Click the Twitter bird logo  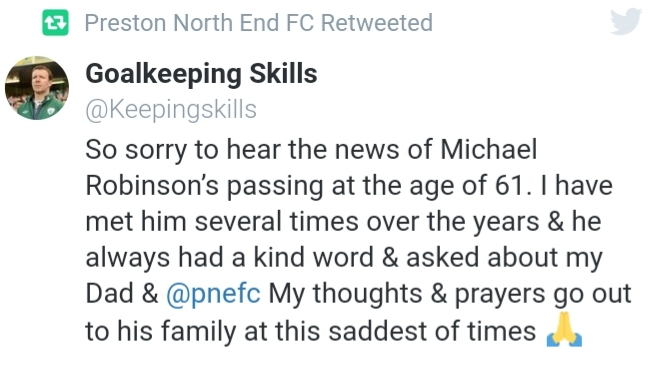coord(626,21)
